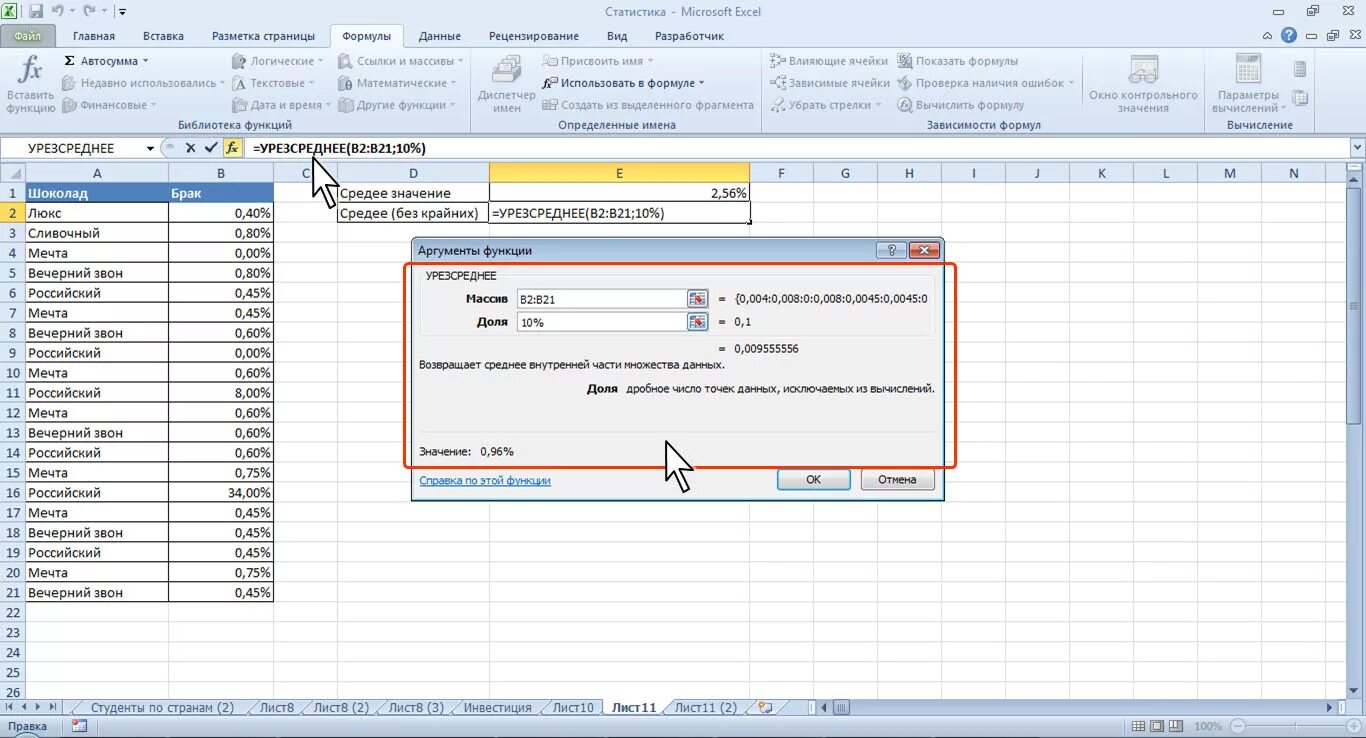Switch to Данные ribbon tab

tap(440, 36)
